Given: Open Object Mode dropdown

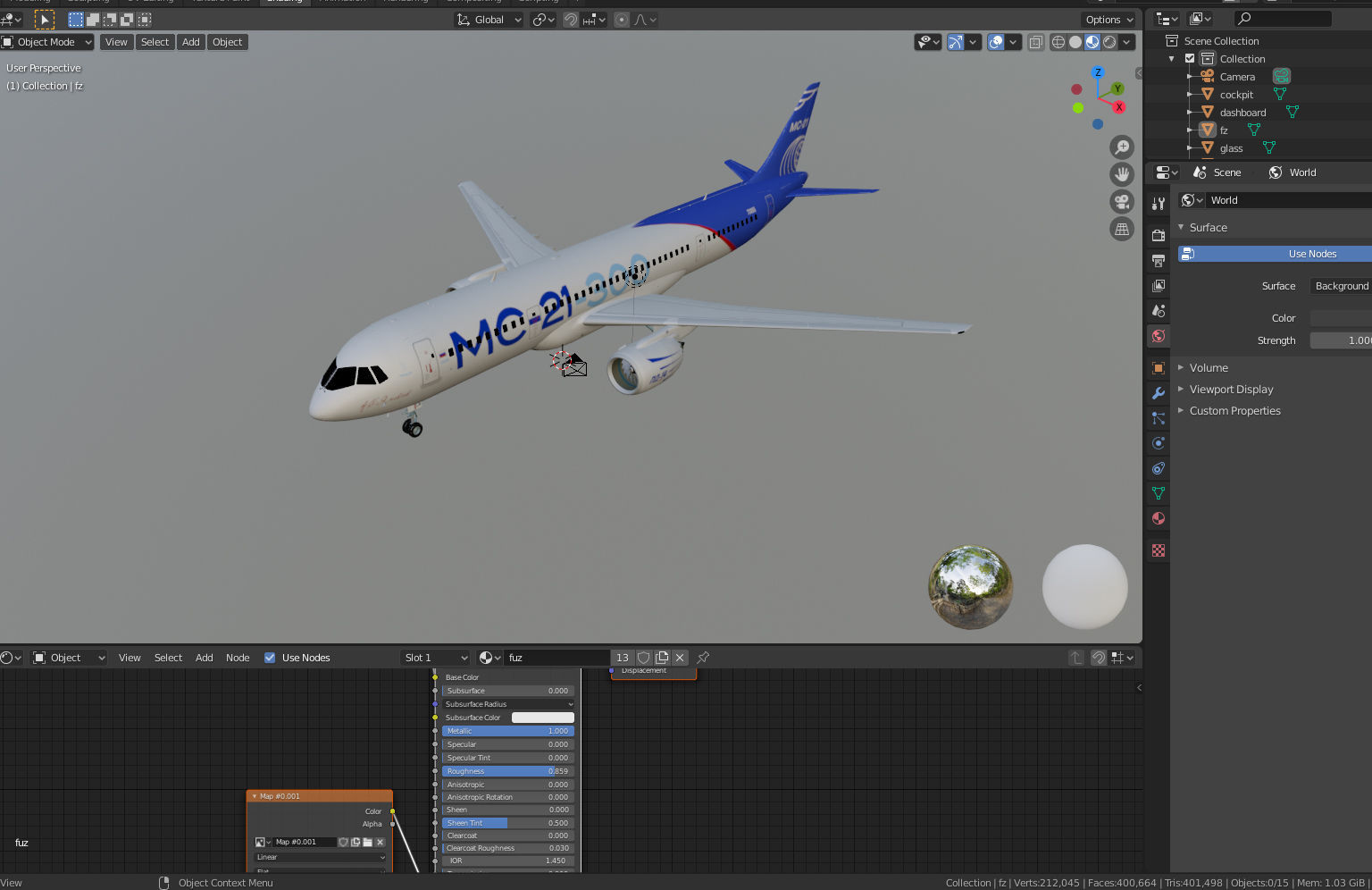Looking at the screenshot, I should pyautogui.click(x=46, y=42).
